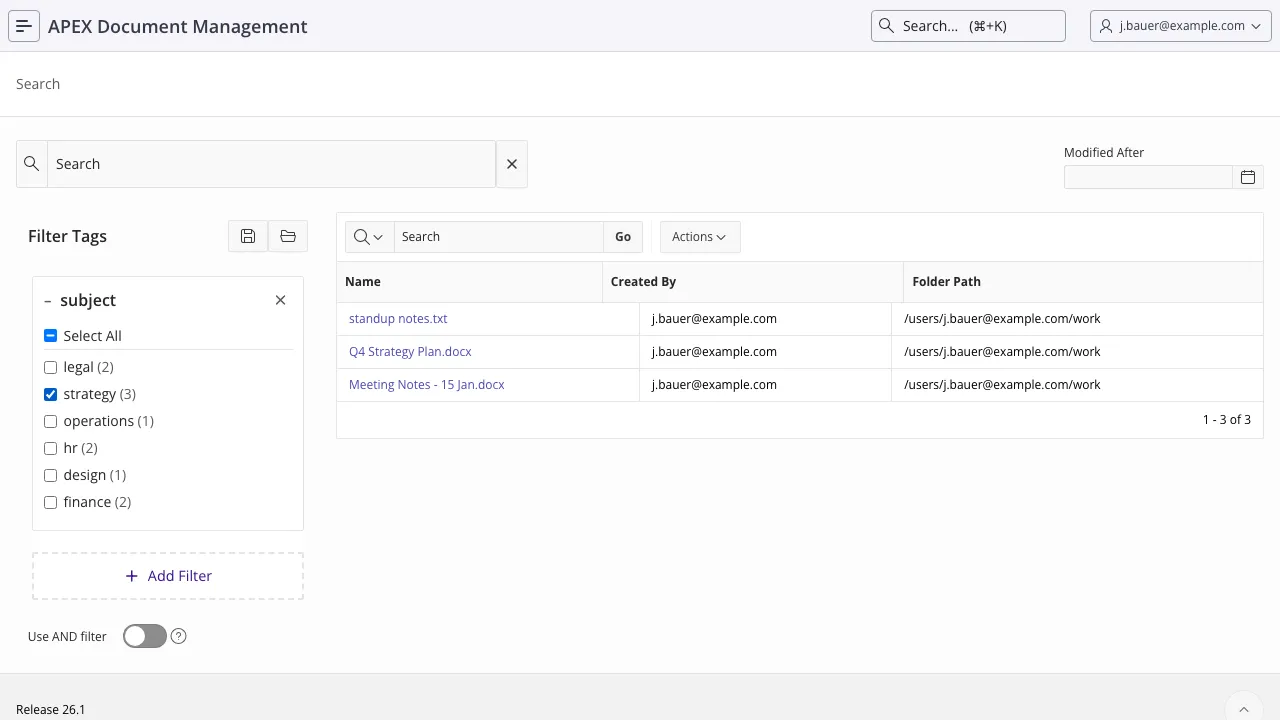Remove the subject filter card

280,300
